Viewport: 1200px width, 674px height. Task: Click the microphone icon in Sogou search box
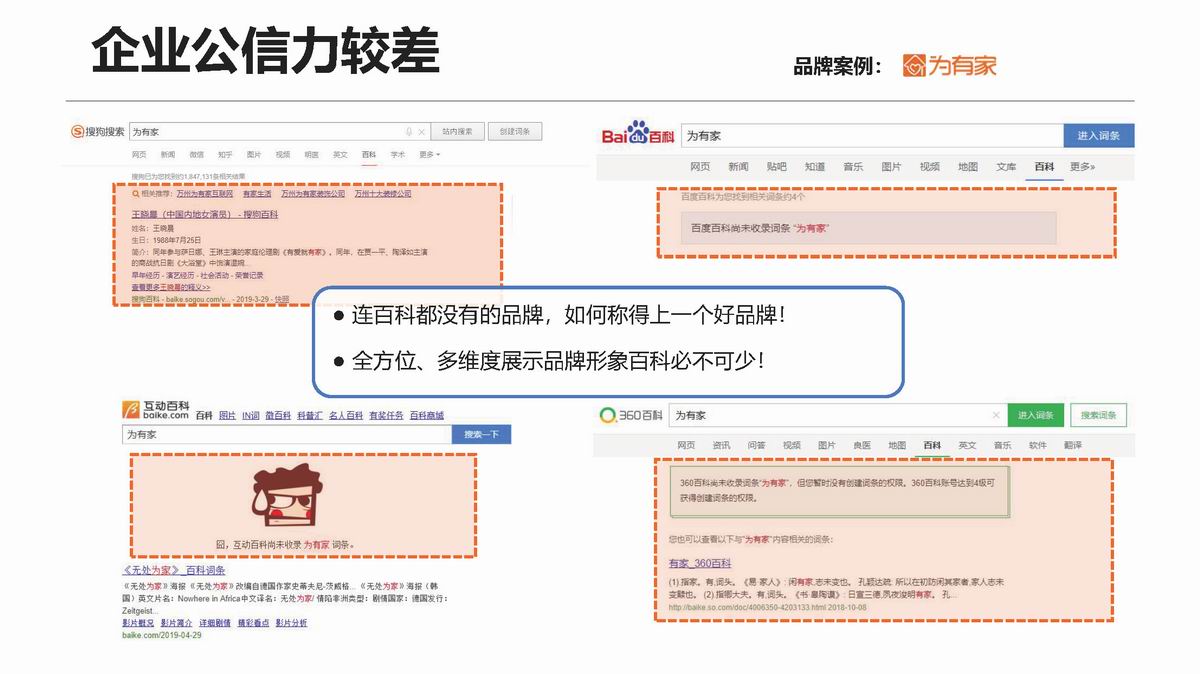pos(409,132)
